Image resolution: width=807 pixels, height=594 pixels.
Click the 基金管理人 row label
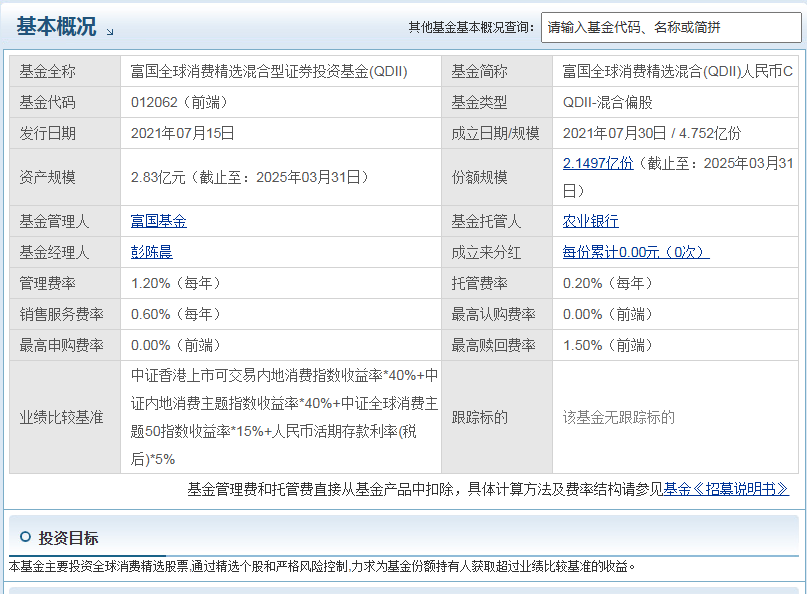[x=55, y=221]
